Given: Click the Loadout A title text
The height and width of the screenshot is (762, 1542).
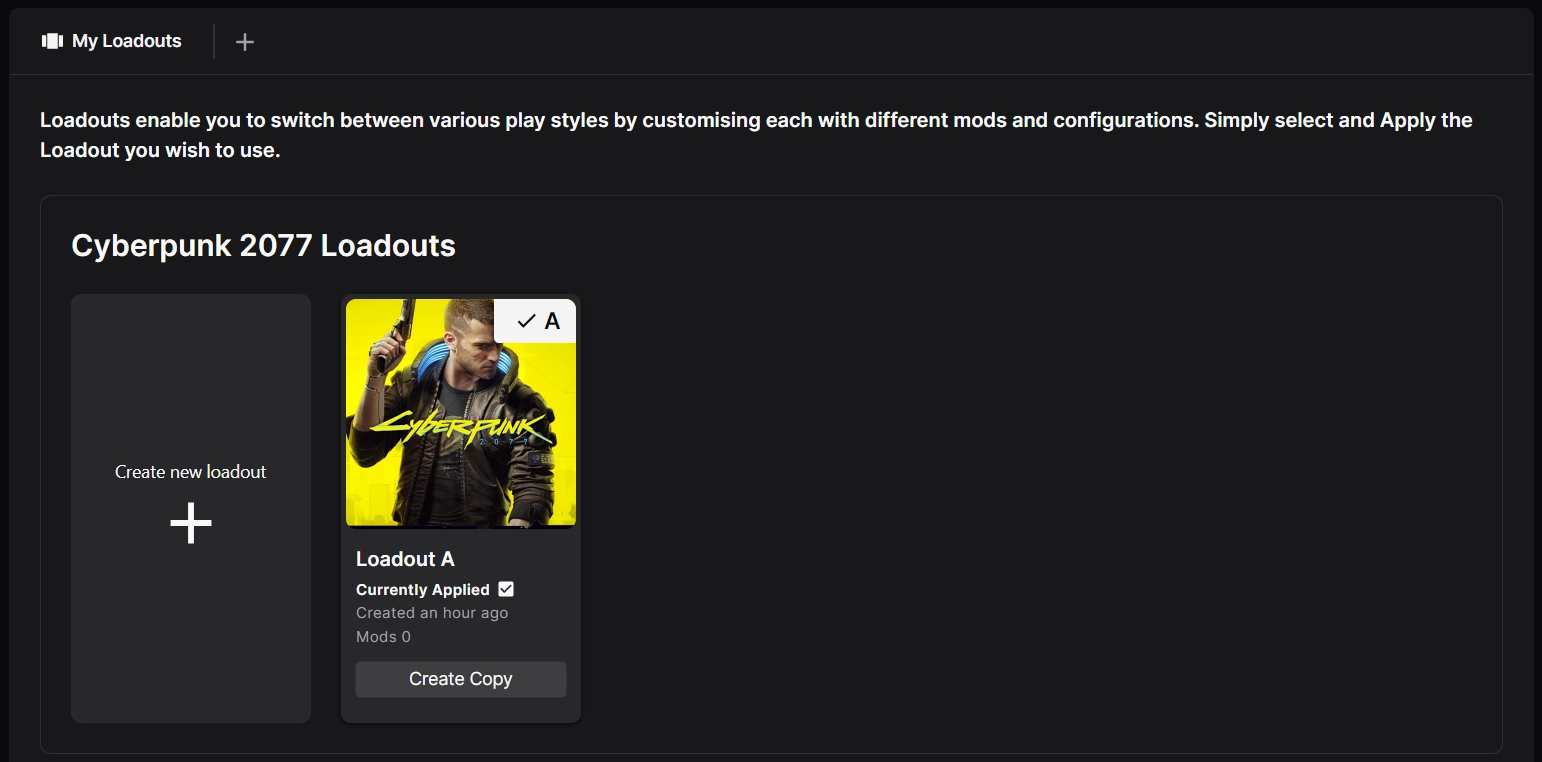Looking at the screenshot, I should (x=405, y=559).
